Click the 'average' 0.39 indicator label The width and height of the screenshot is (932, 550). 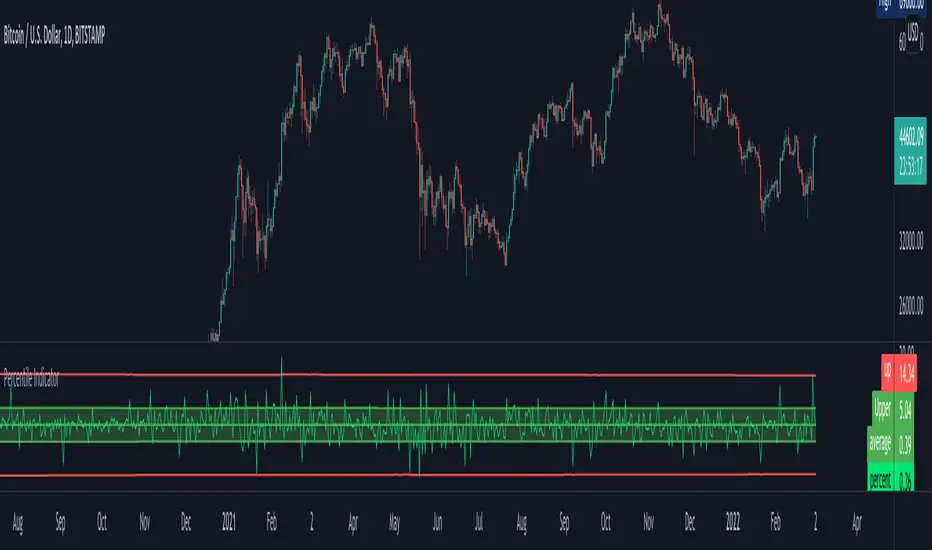[x=891, y=444]
